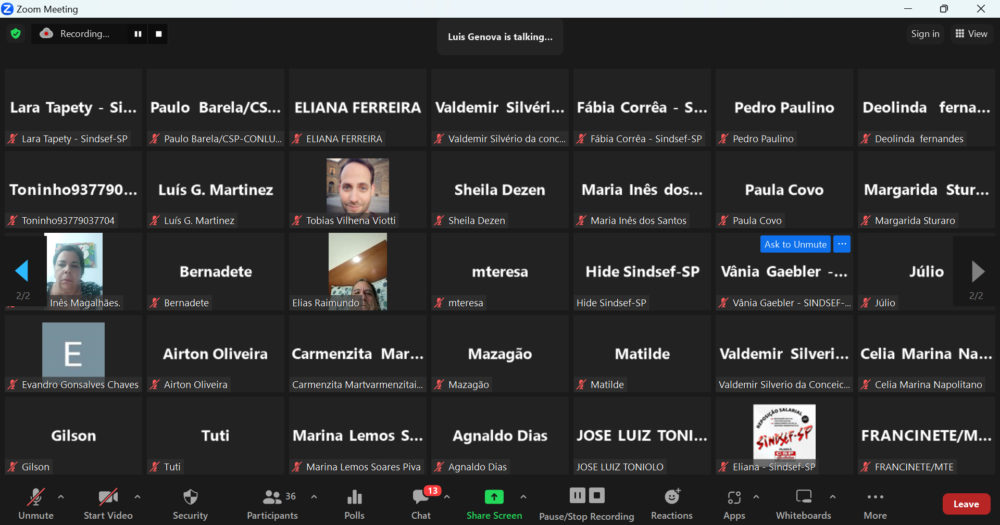Expand the arrow beside Apps
This screenshot has height=525, width=1000.
(756, 496)
